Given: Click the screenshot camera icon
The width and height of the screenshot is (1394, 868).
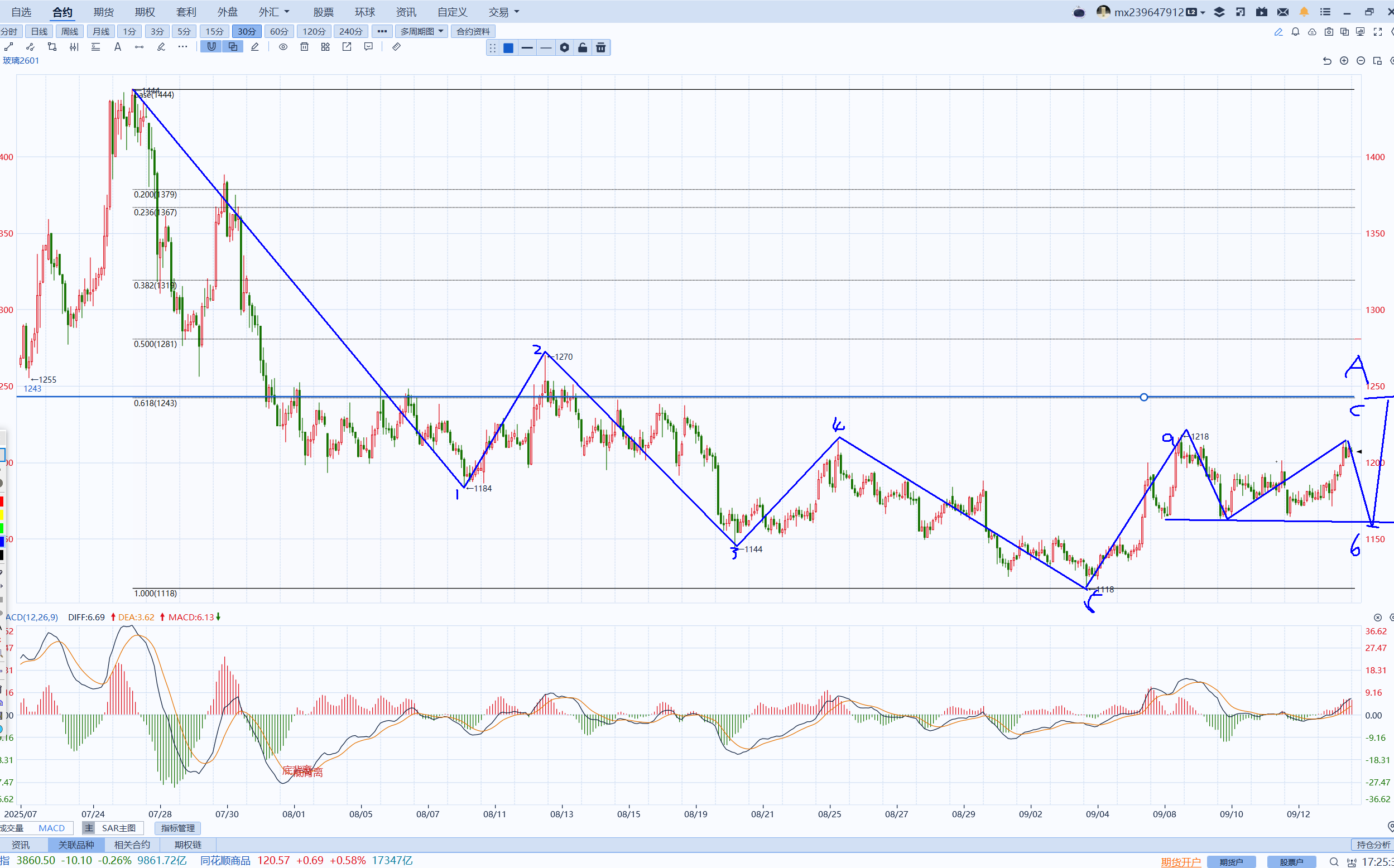Looking at the screenshot, I should (1328, 32).
